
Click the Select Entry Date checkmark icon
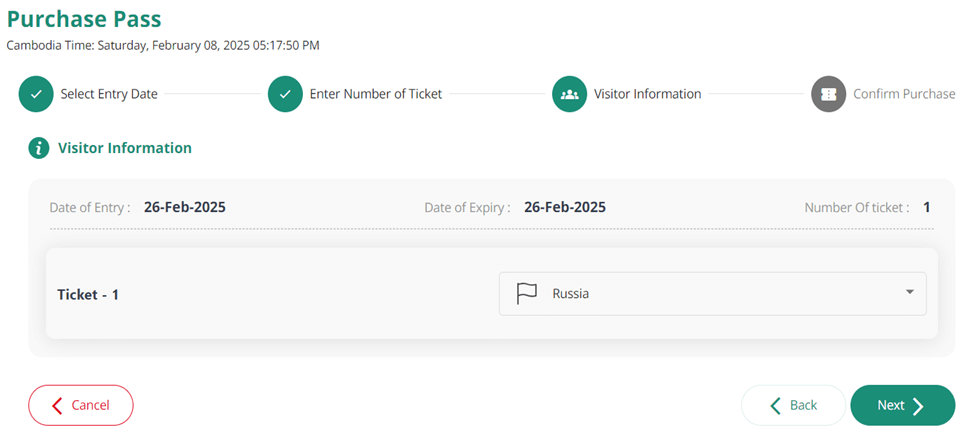pyautogui.click(x=36, y=94)
